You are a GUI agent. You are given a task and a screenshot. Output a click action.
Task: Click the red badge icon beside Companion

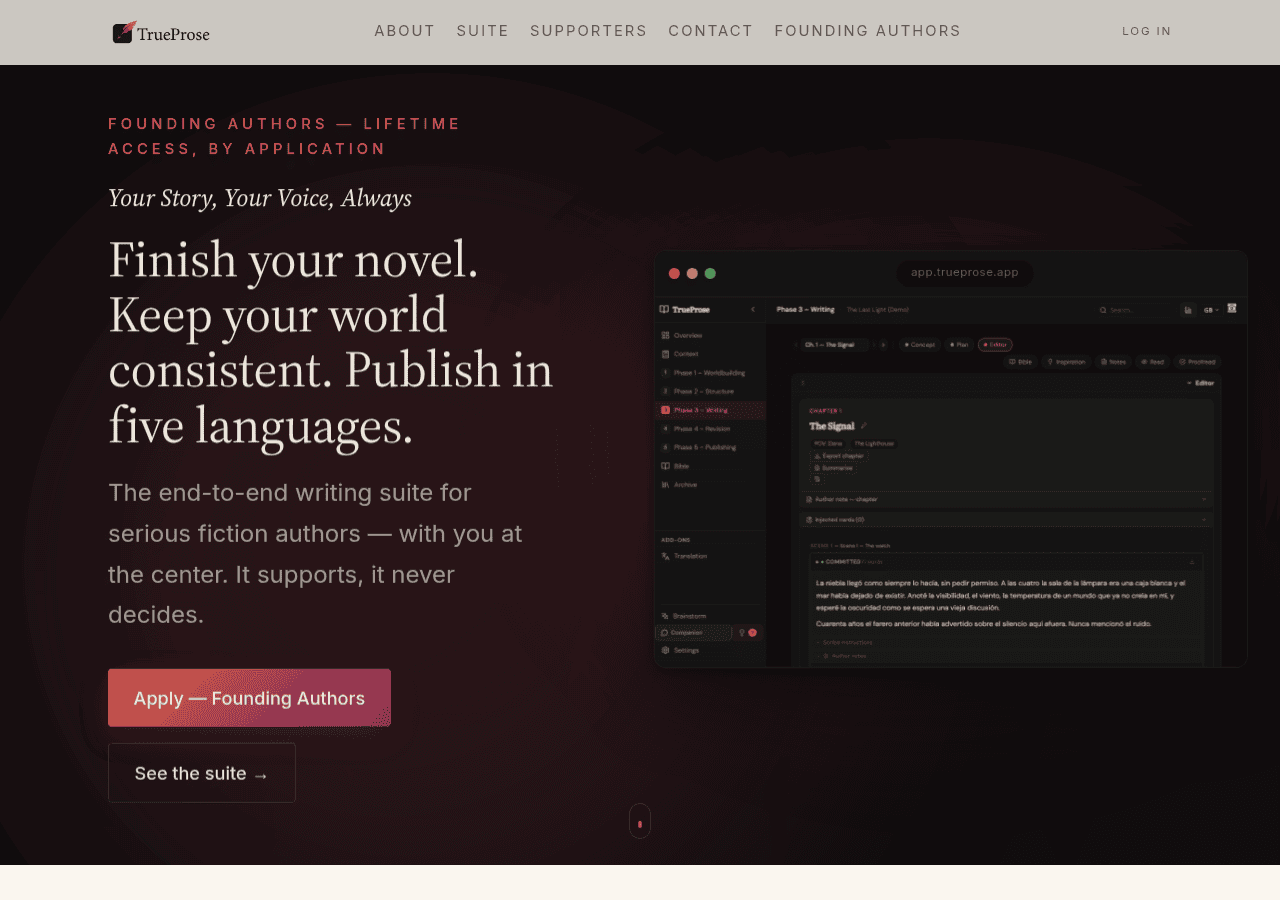click(752, 633)
